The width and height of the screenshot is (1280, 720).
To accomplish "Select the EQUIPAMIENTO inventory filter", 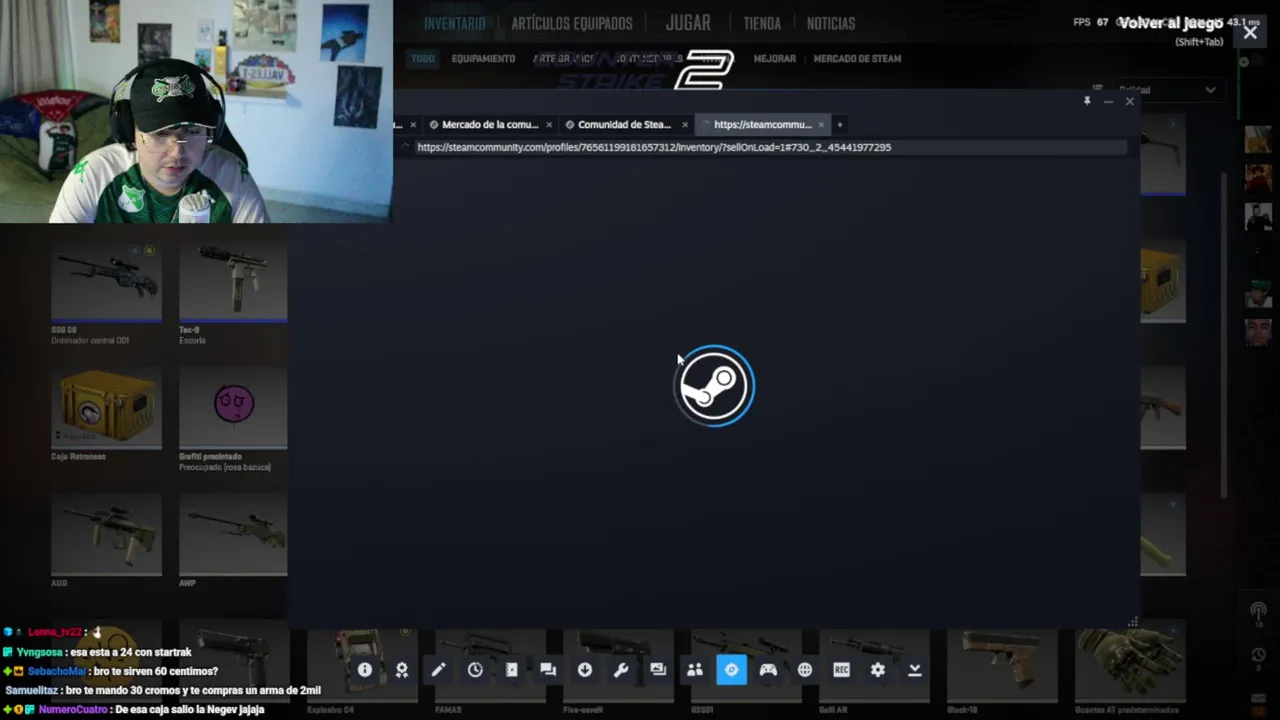I will pyautogui.click(x=483, y=58).
